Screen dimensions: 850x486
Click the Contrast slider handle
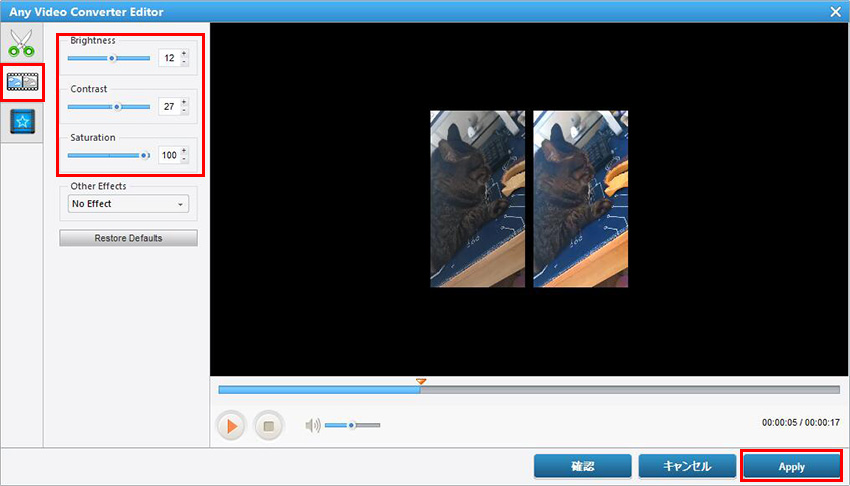117,106
